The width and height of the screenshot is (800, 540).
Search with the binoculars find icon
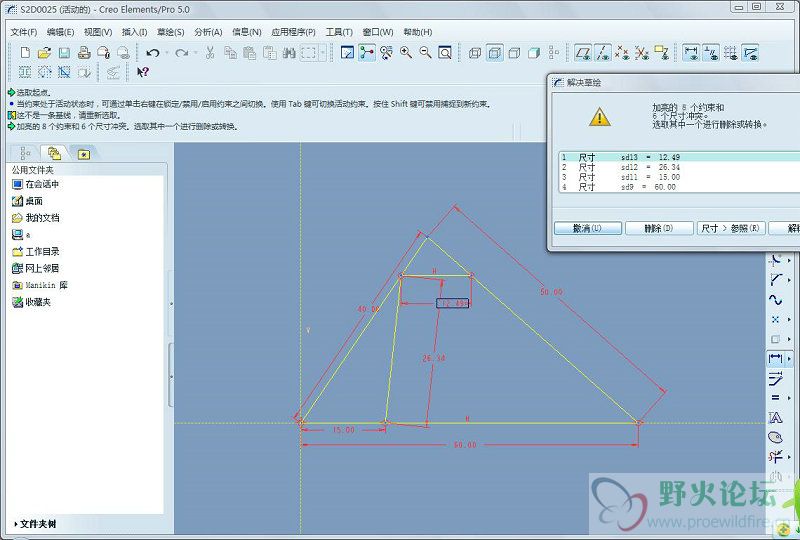click(x=289, y=53)
